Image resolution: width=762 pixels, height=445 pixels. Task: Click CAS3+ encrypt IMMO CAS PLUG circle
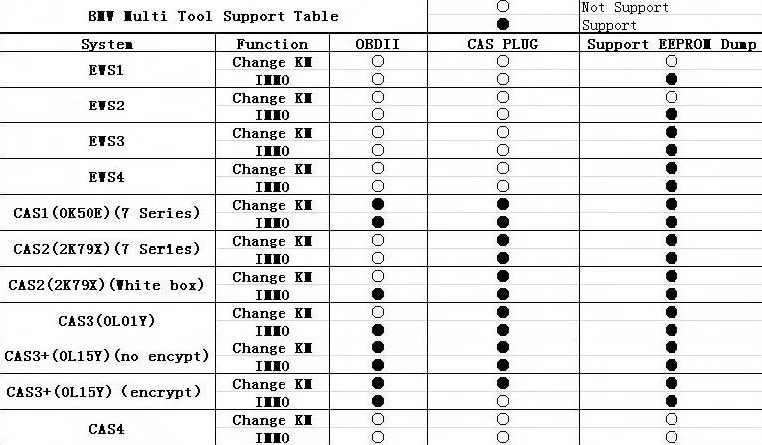point(503,401)
